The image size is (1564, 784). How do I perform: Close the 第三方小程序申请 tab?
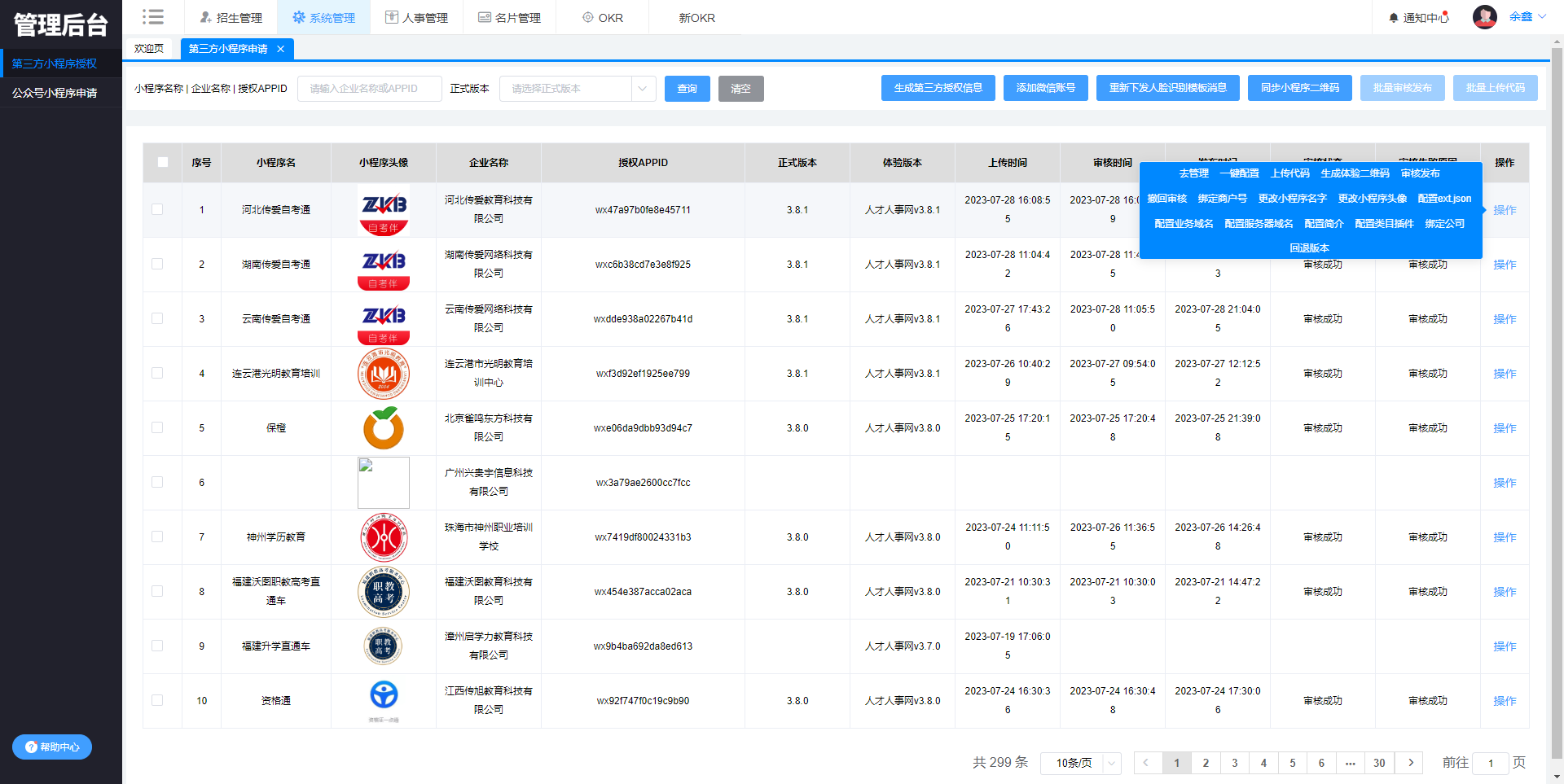[x=281, y=49]
